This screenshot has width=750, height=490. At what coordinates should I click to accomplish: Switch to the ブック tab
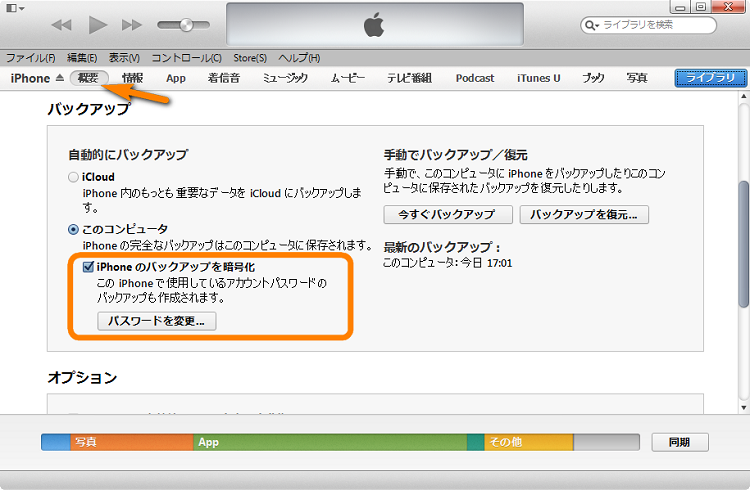tap(593, 78)
